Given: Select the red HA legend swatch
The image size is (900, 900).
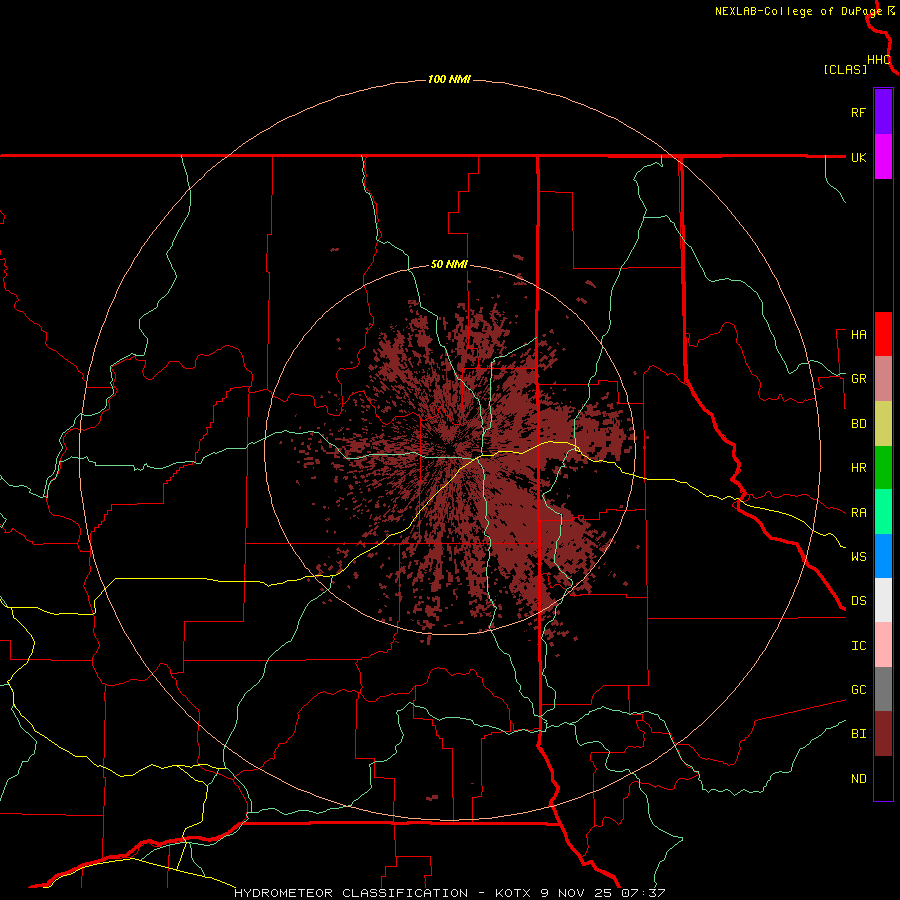Looking at the screenshot, I should point(883,334).
